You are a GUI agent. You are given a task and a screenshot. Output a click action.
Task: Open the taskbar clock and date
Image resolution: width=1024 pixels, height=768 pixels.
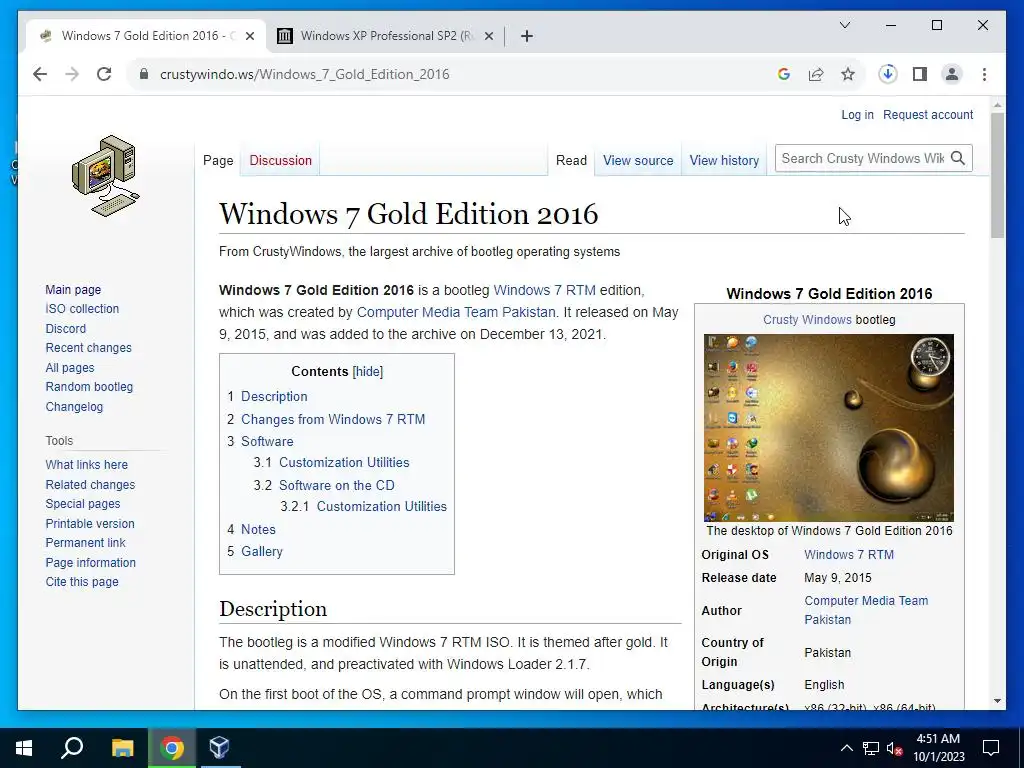pyautogui.click(x=938, y=748)
